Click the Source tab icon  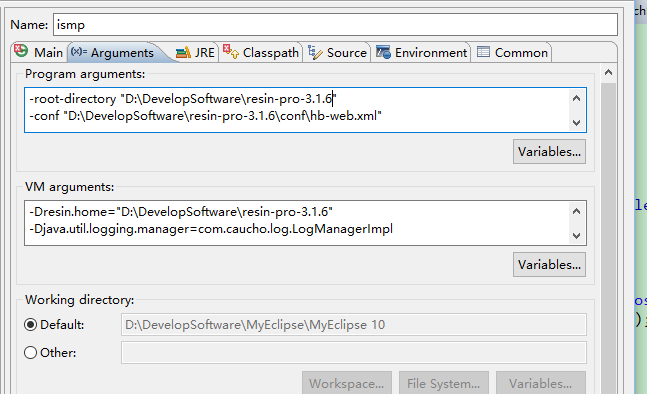click(315, 52)
